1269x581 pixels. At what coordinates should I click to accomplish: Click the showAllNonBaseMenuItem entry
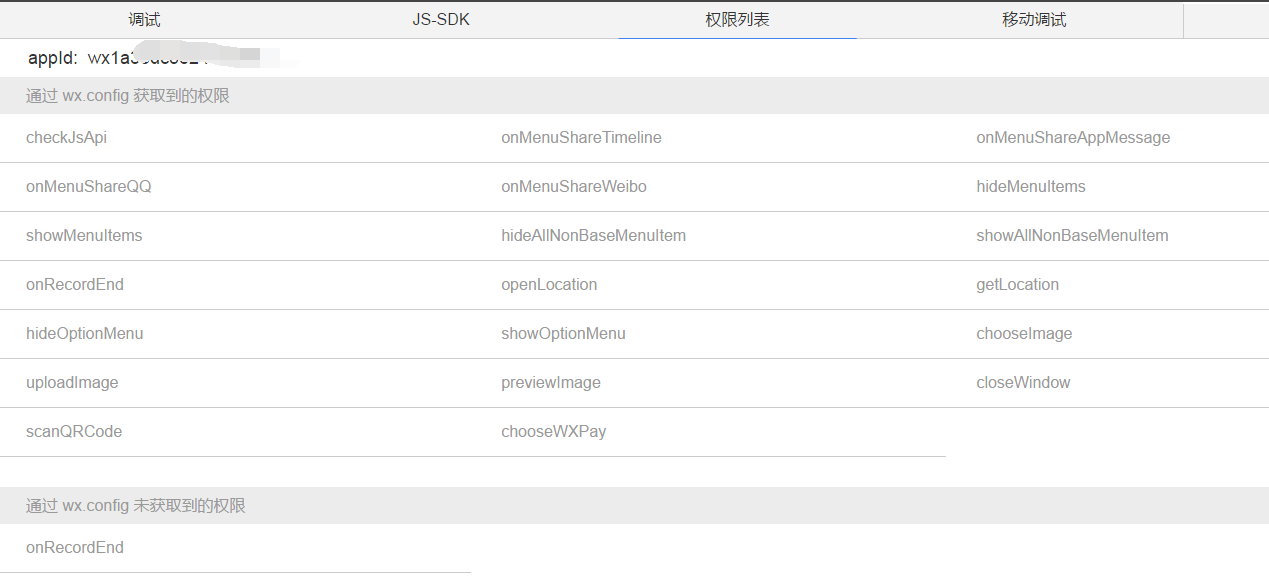[x=1072, y=236]
